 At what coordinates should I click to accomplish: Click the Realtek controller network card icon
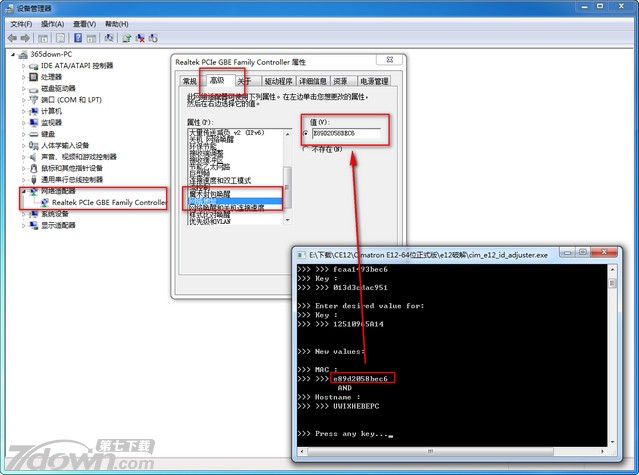tap(44, 202)
